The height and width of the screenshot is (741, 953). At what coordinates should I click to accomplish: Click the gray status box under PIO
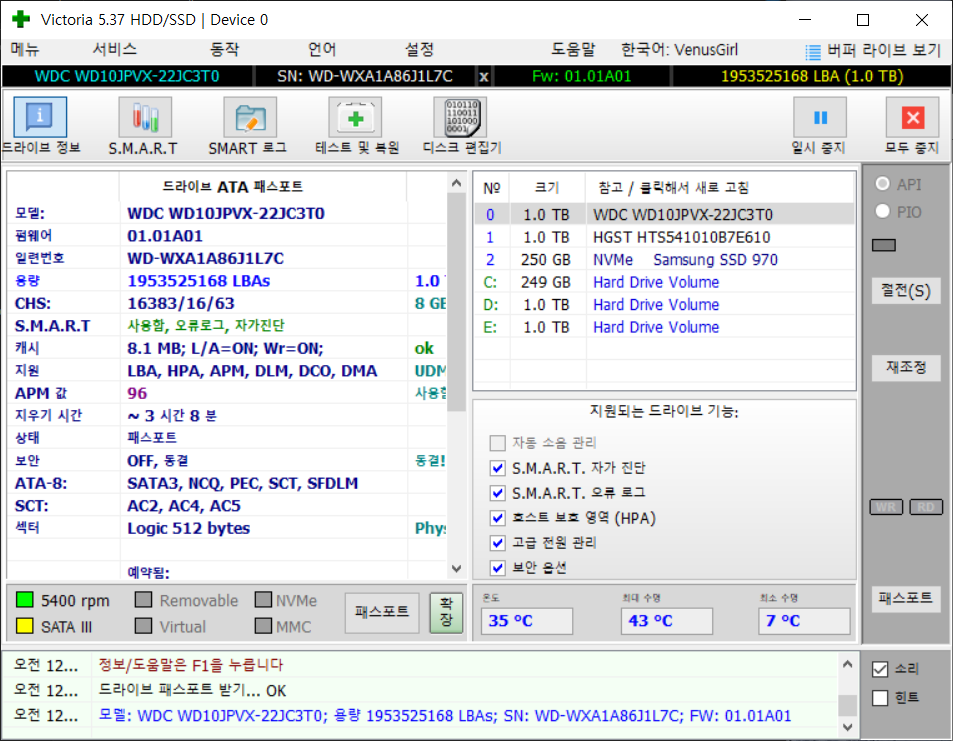click(x=884, y=245)
